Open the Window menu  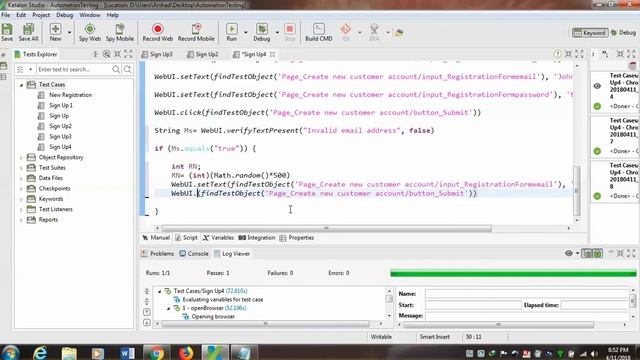pyautogui.click(x=90, y=15)
